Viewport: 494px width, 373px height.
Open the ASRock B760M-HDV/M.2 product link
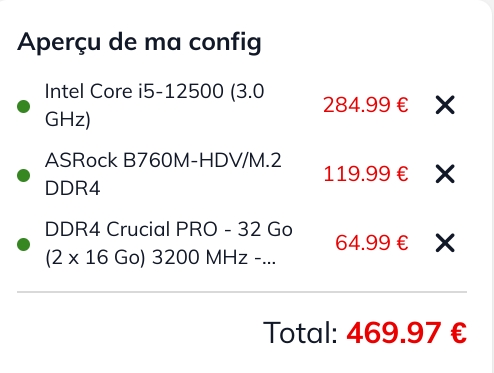pos(163,174)
